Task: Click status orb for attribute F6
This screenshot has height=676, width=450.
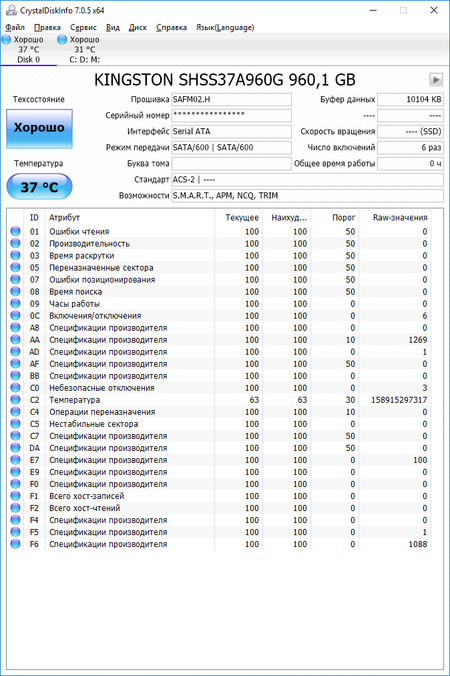Action: click(x=16, y=544)
